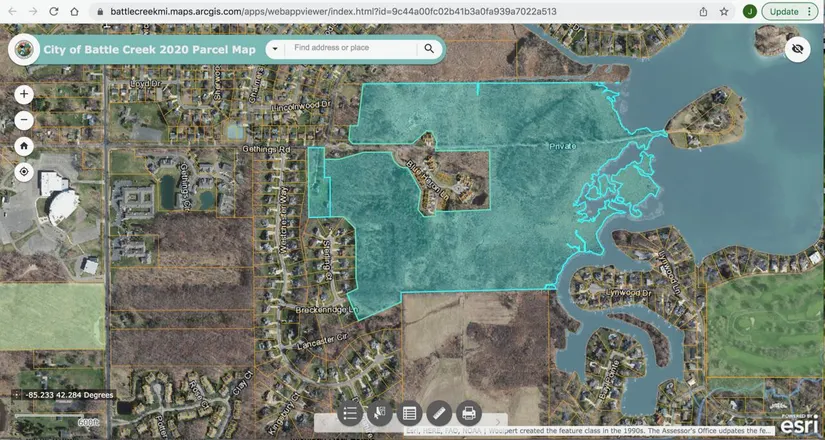Viewport: 825px width, 440px height.
Task: Click the My Location button
Action: [x=24, y=172]
